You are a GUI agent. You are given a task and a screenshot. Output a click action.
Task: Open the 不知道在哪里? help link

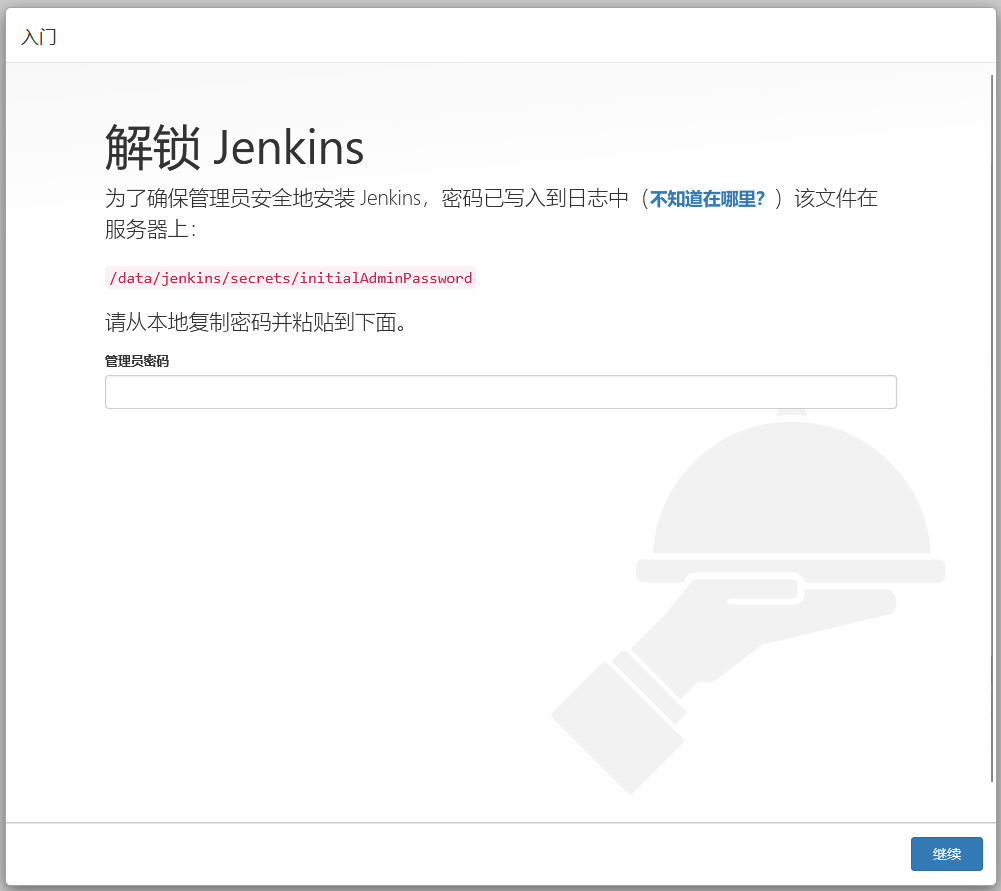(x=707, y=199)
